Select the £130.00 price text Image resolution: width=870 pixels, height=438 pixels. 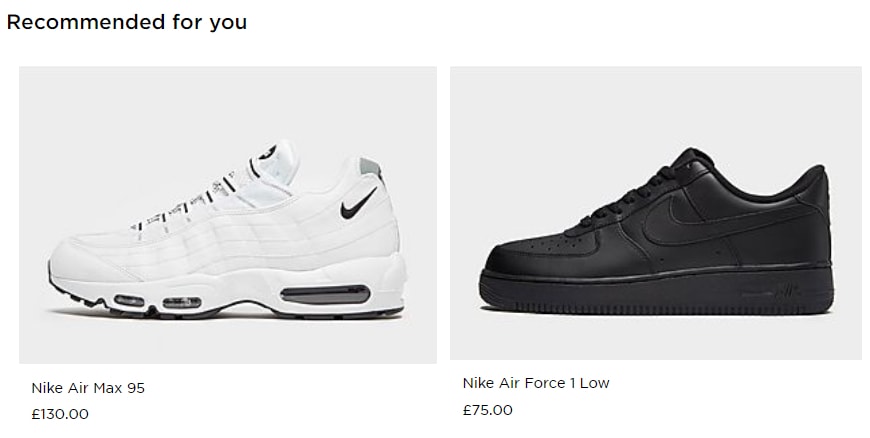[x=60, y=413]
